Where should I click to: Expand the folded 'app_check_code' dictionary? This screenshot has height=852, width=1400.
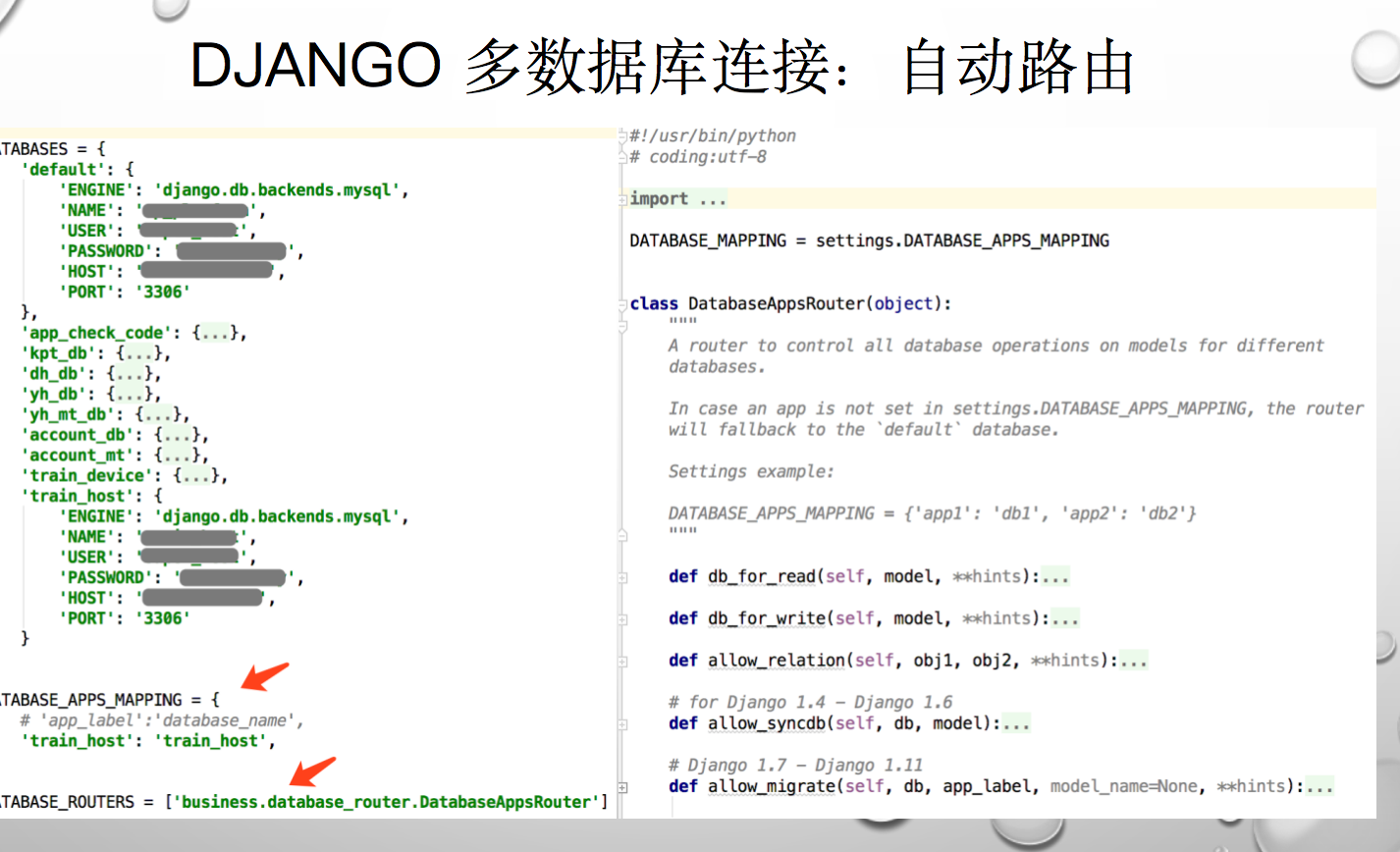pyautogui.click(x=217, y=333)
